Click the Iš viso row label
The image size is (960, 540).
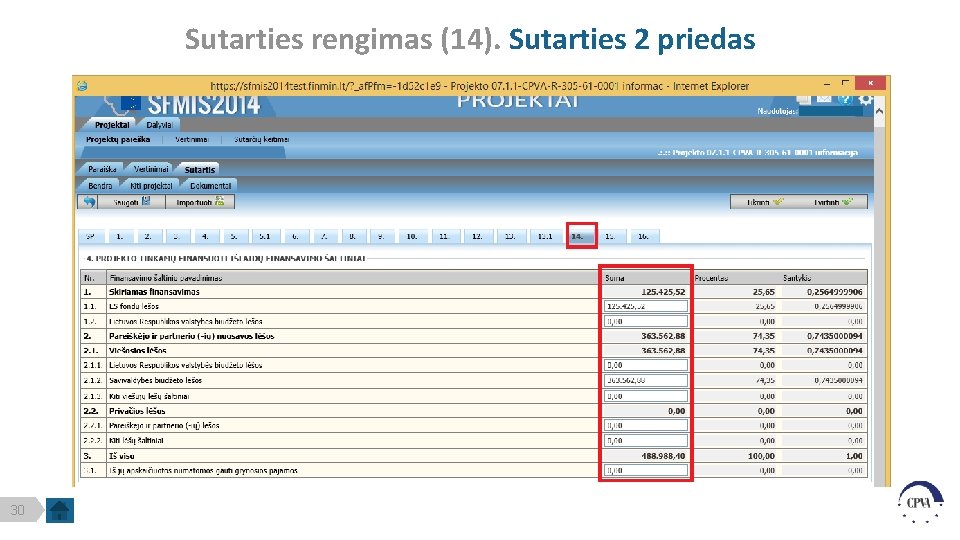[x=122, y=456]
